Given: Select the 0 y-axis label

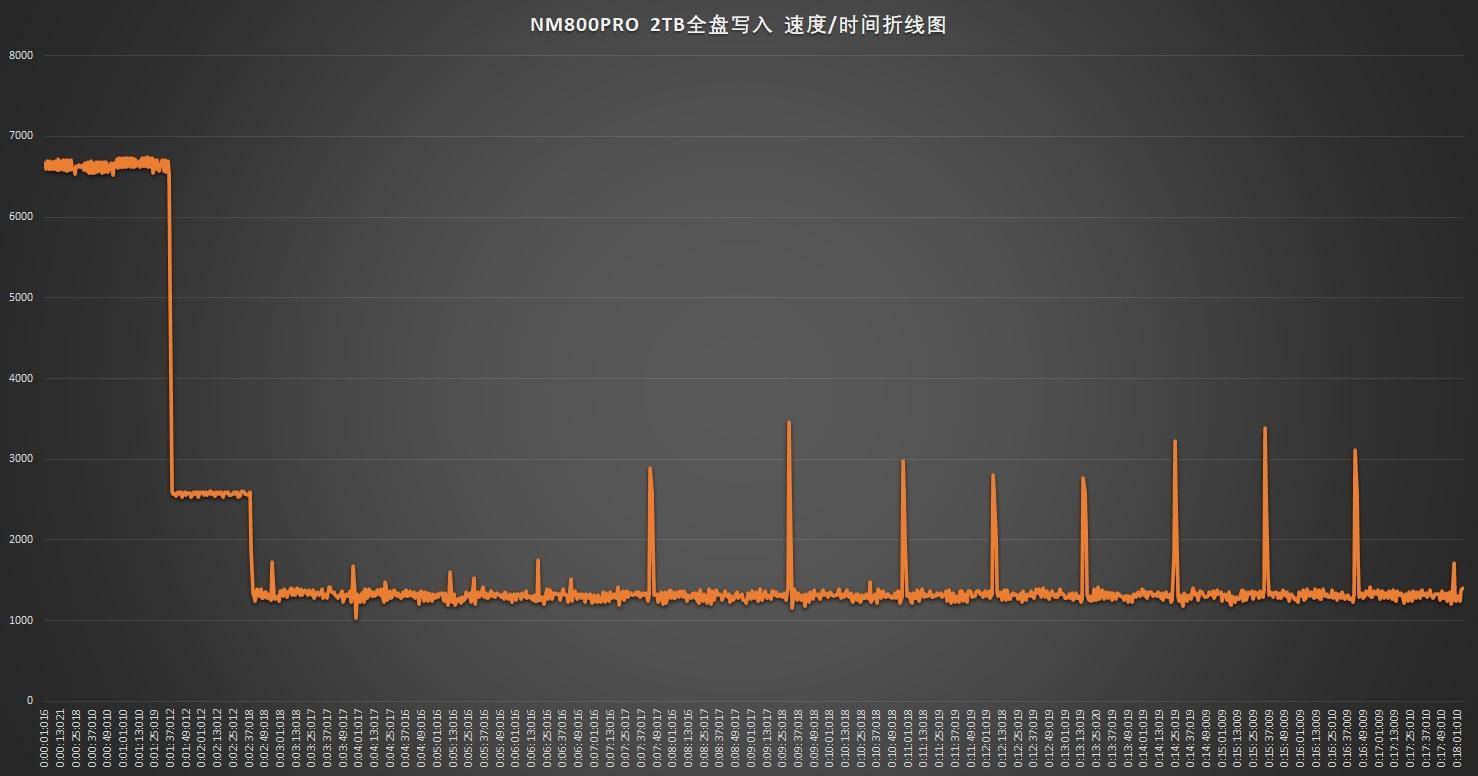Looking at the screenshot, I should click(x=30, y=701).
